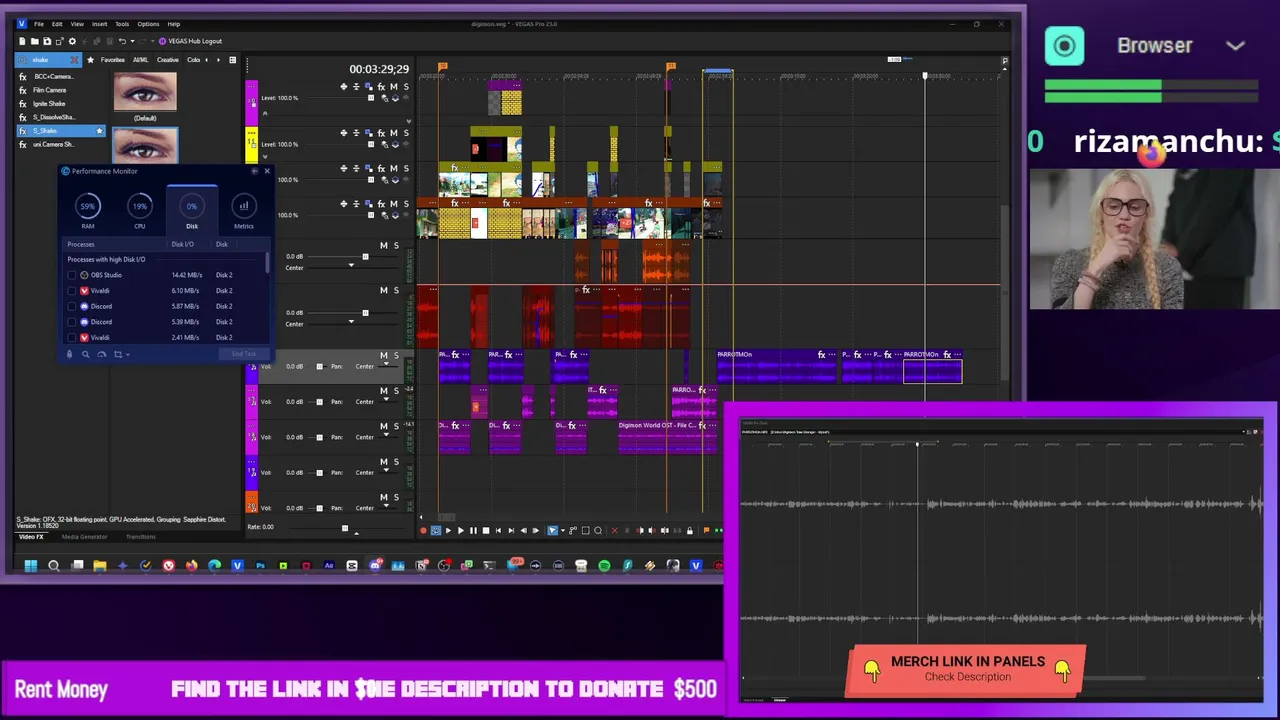
Task: Check the Vivaldi 2.41 MB/s process checkbox
Action: [x=71, y=338]
